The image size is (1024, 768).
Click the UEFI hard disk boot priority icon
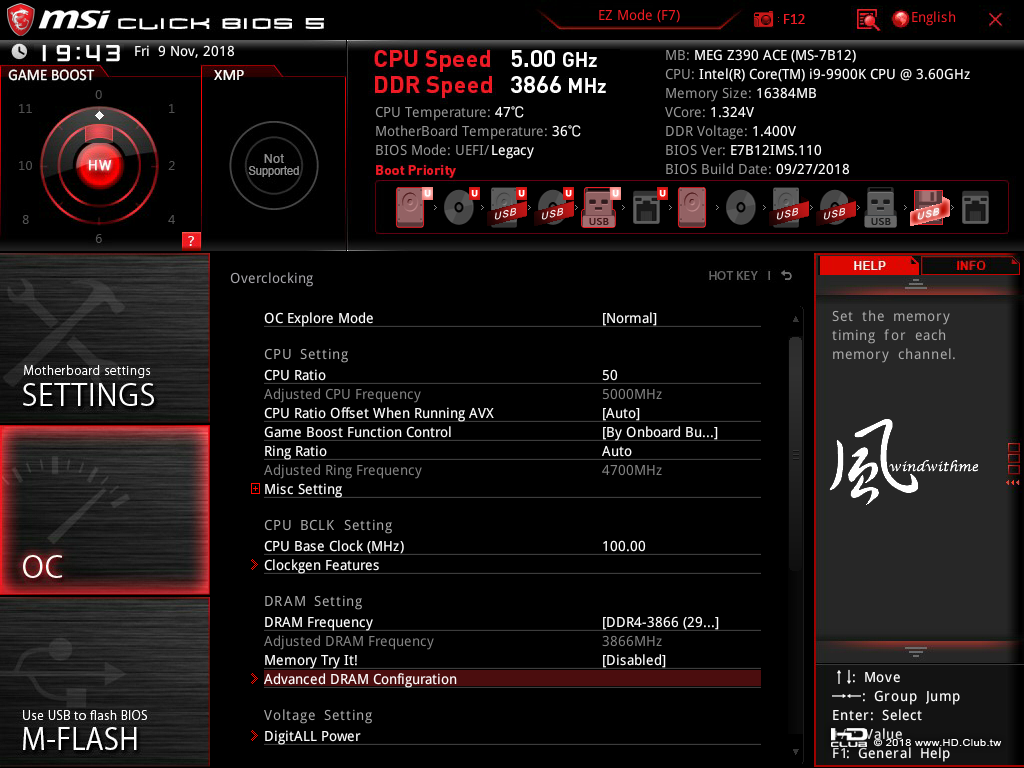pyautogui.click(x=413, y=208)
